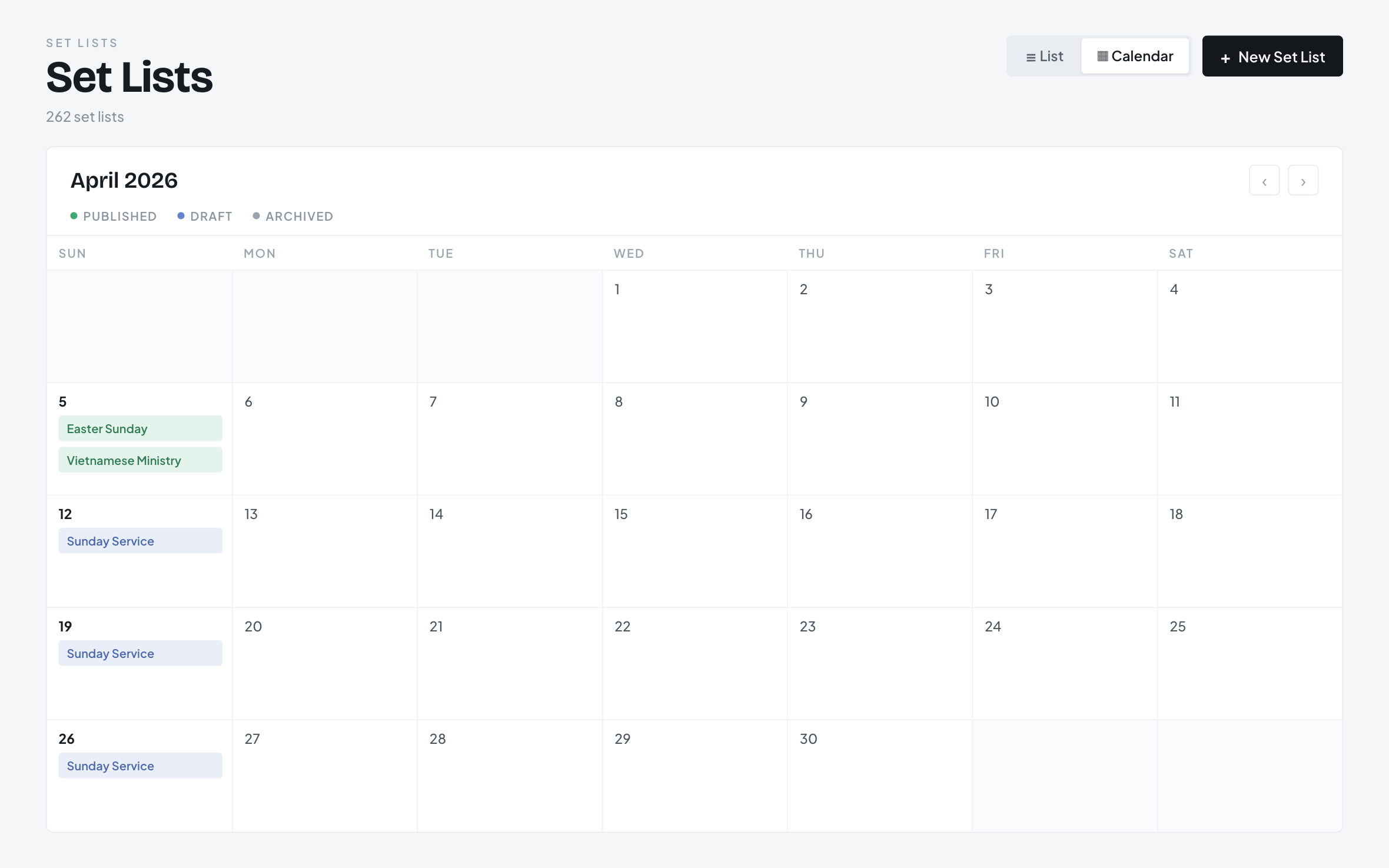Click the SUN column header
Image resolution: width=1389 pixels, height=868 pixels.
[x=72, y=254]
